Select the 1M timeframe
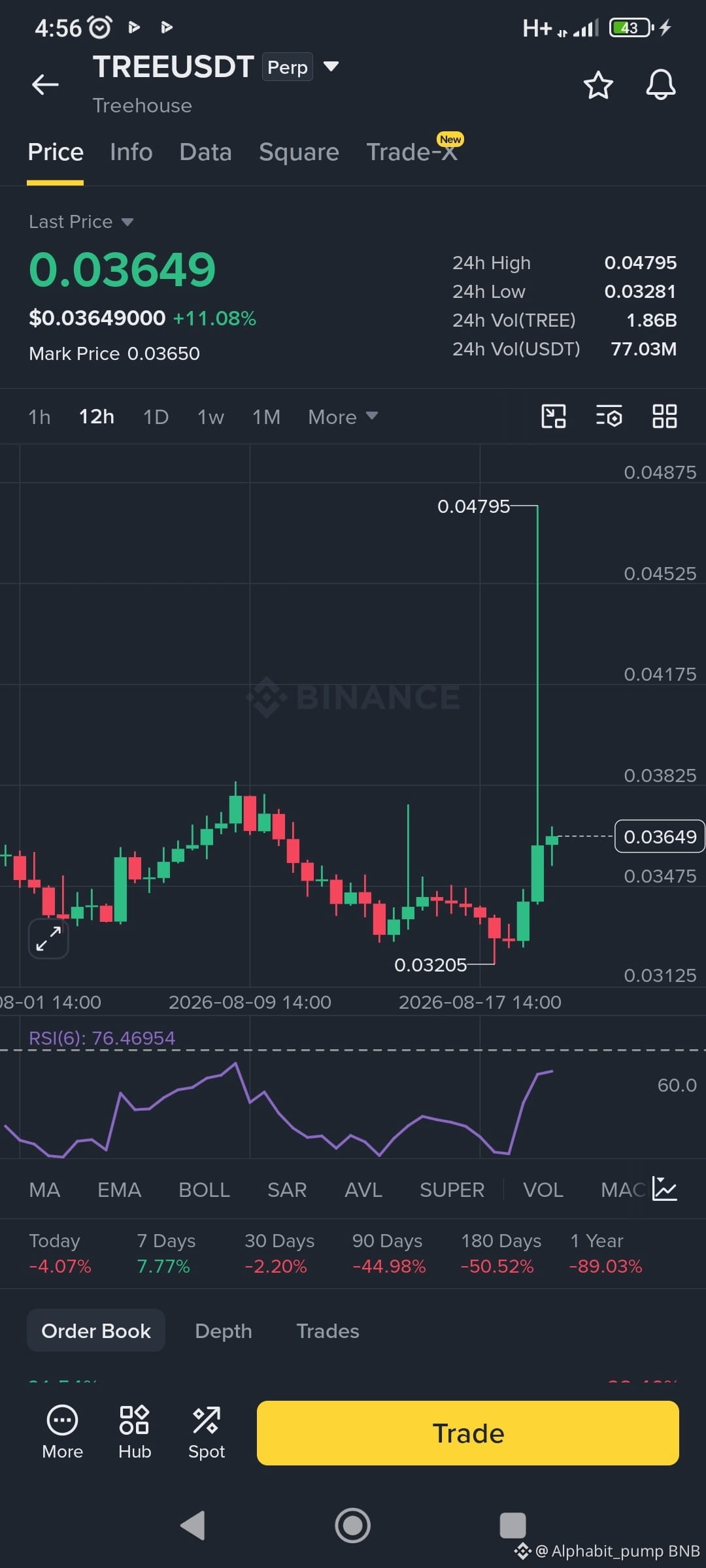 coord(267,417)
